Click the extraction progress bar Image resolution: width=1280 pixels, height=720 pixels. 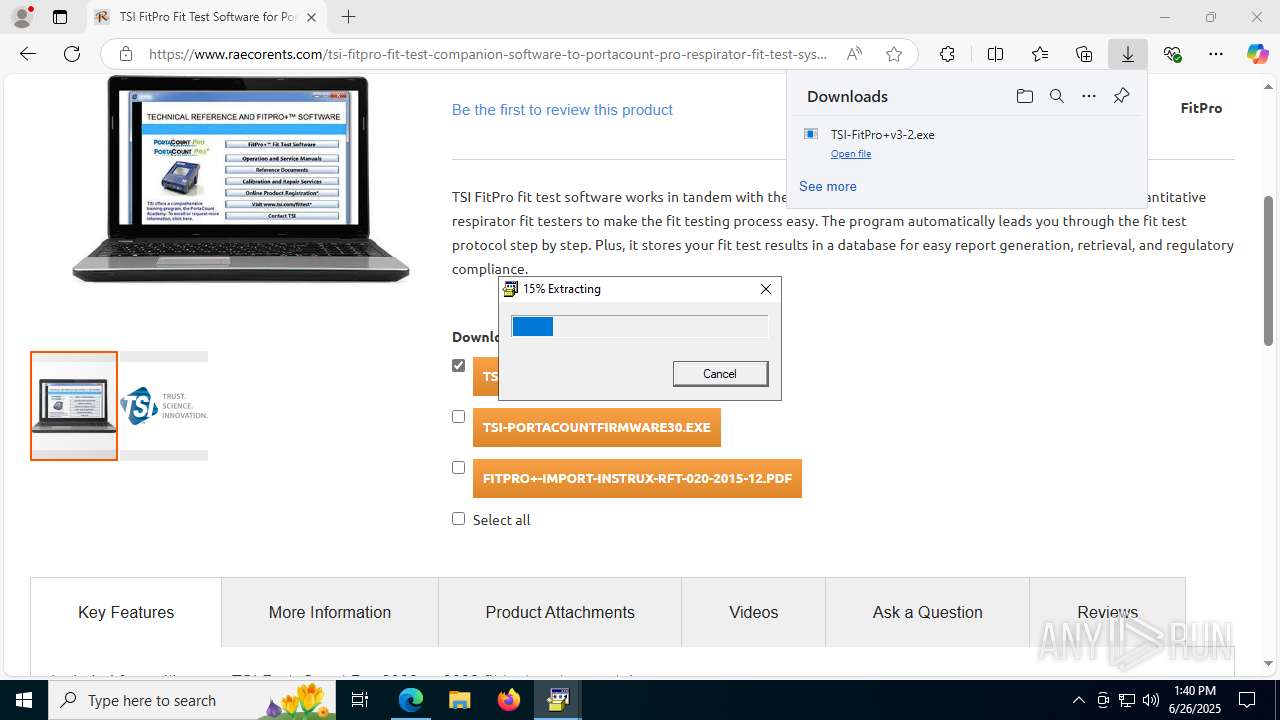pyautogui.click(x=639, y=326)
